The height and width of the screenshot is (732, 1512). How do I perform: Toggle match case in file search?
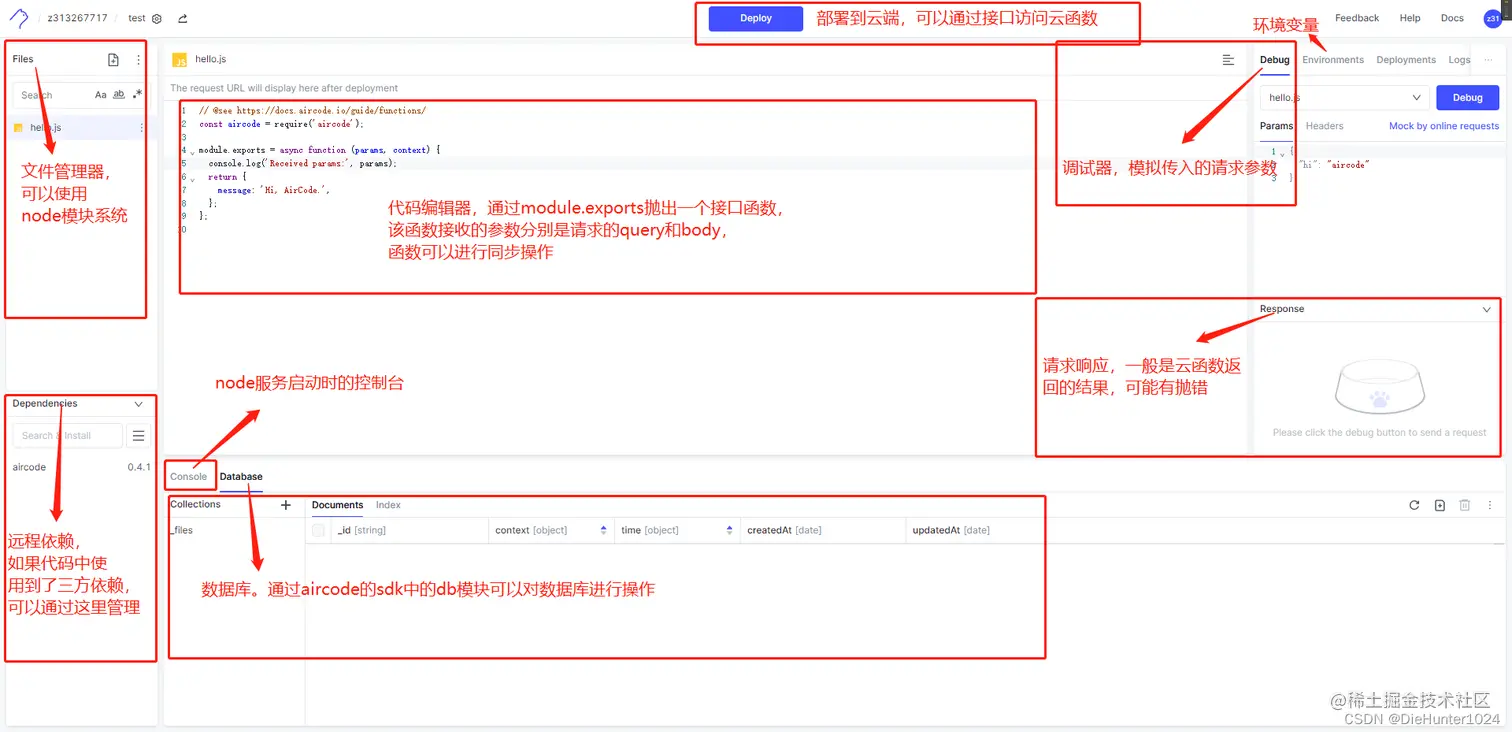click(x=100, y=95)
